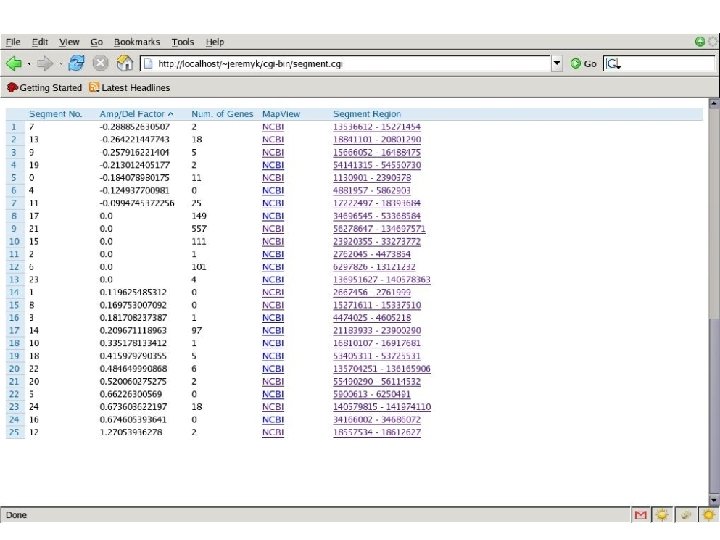Viewport: 720px width, 540px height.
Task: Open Forward button history dropdown arrow
Action: [60, 64]
